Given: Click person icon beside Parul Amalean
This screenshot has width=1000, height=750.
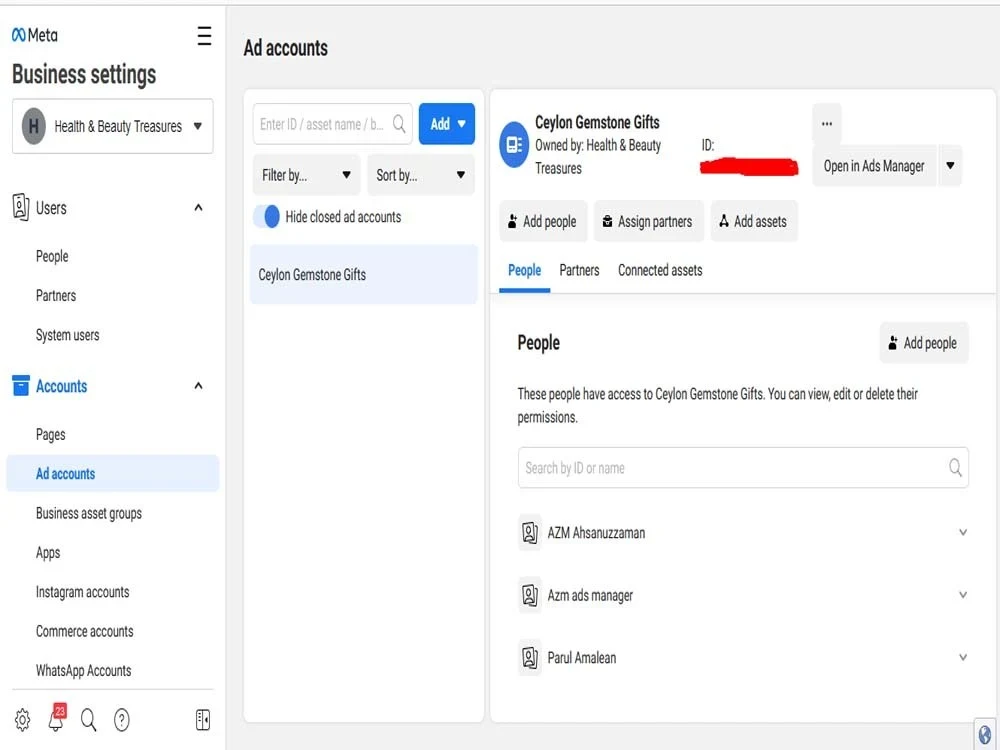Looking at the screenshot, I should point(530,658).
